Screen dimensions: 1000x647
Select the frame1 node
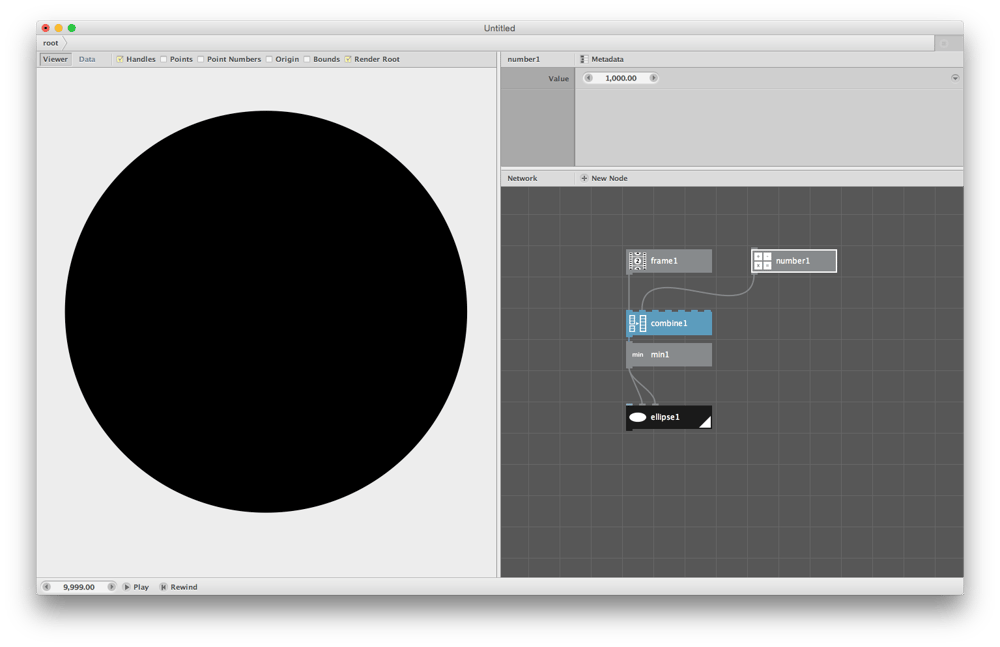coord(668,261)
